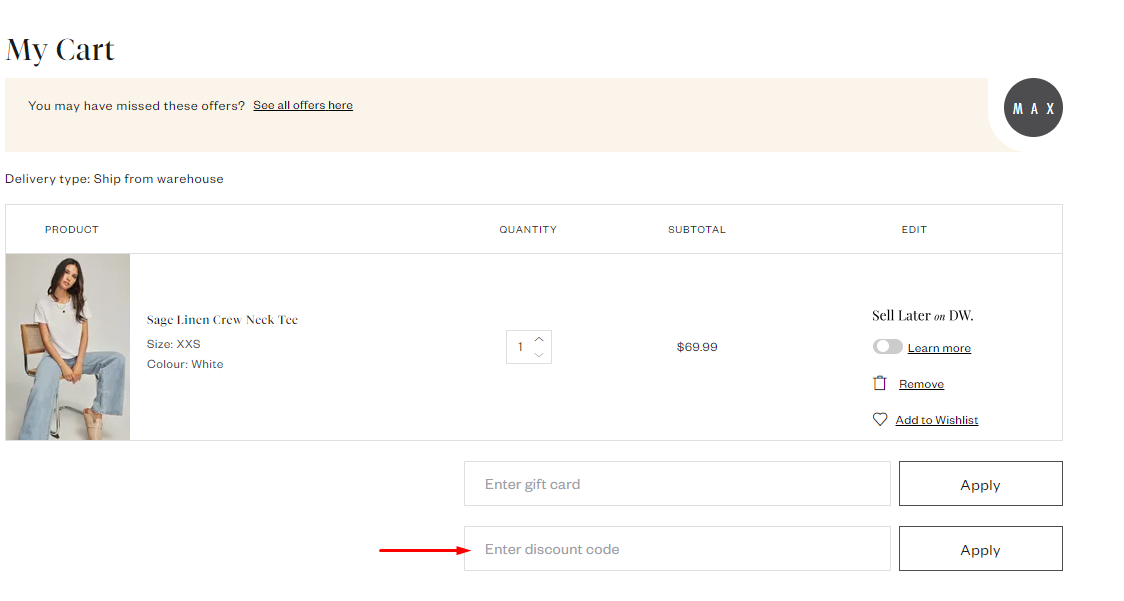1124x601 pixels.
Task: Click the My Cart heading
Action: [60, 50]
